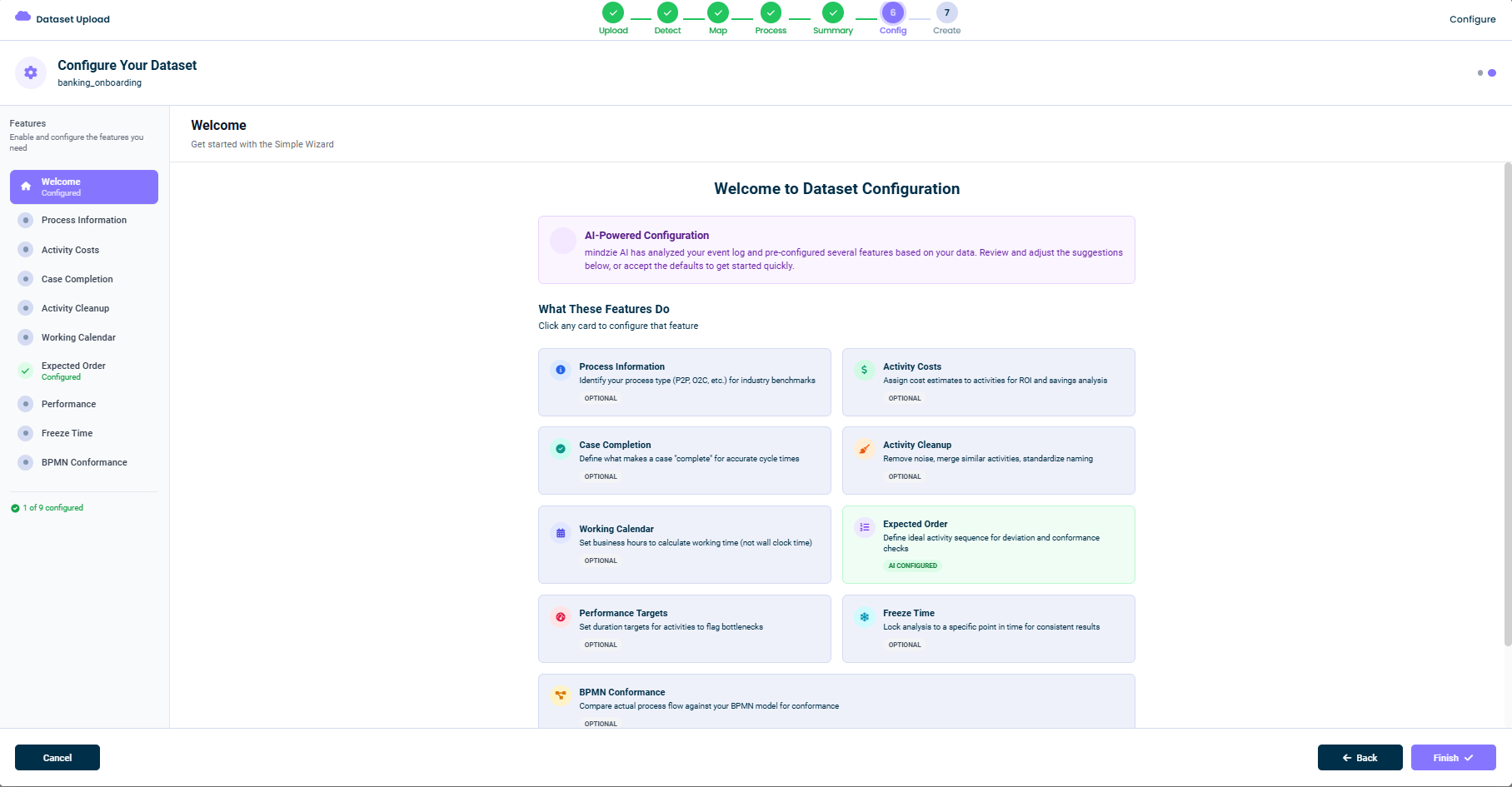The image size is (1512, 787).
Task: Click the Dataset Upload cloud icon
Action: (x=23, y=17)
